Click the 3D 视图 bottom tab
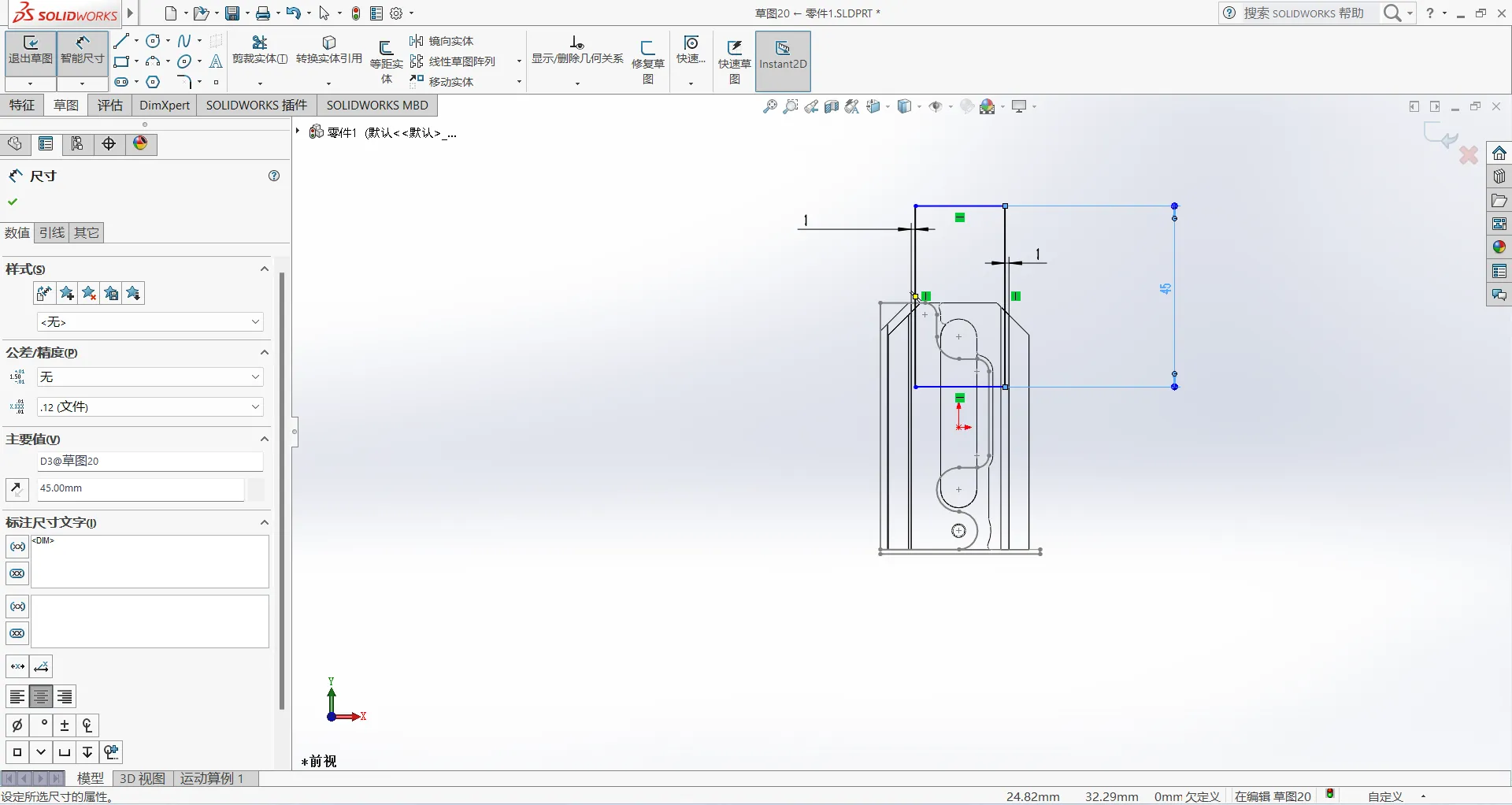The height and width of the screenshot is (805, 1512). coord(142,778)
